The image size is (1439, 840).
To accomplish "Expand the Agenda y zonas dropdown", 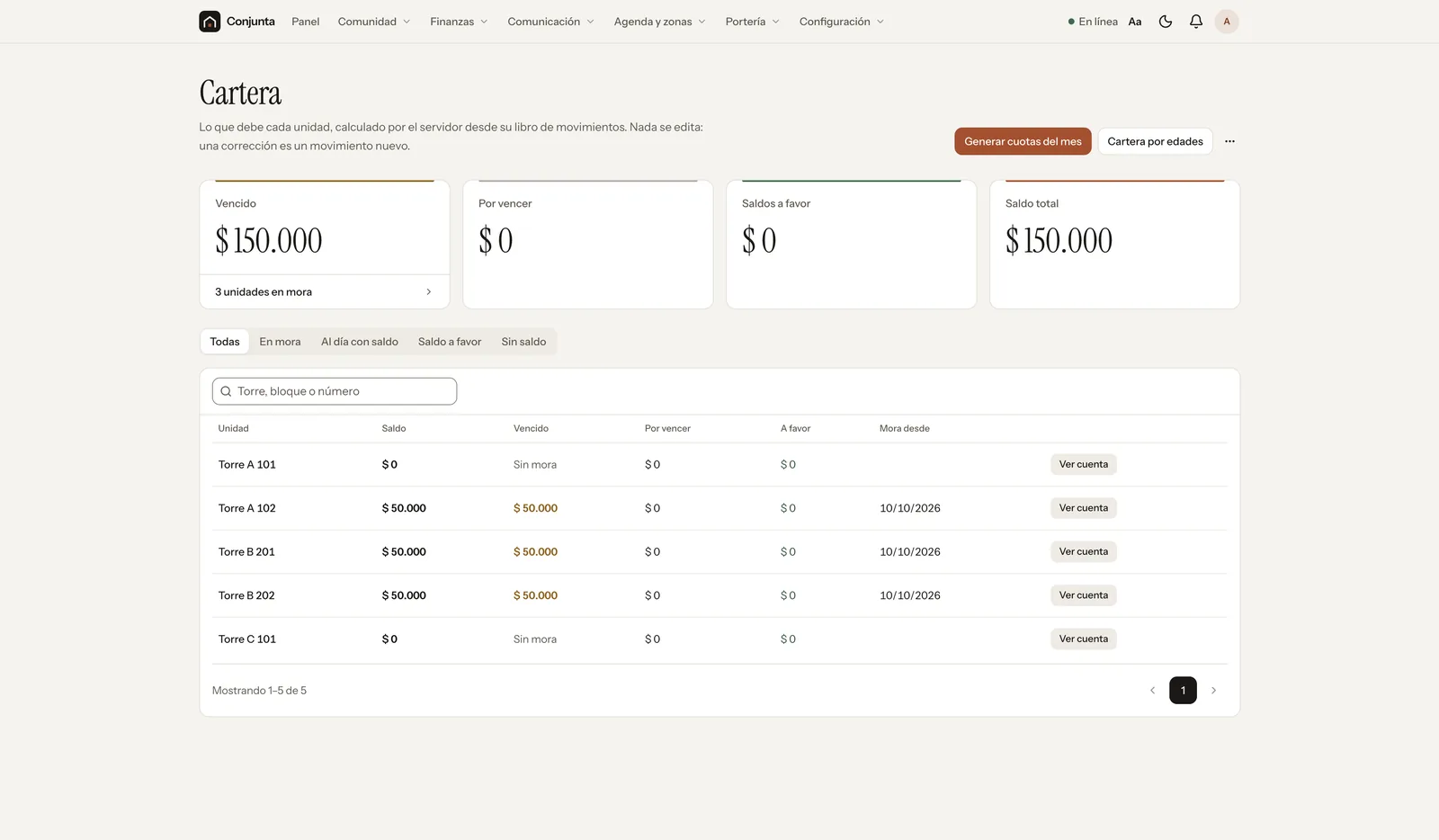I will (659, 22).
